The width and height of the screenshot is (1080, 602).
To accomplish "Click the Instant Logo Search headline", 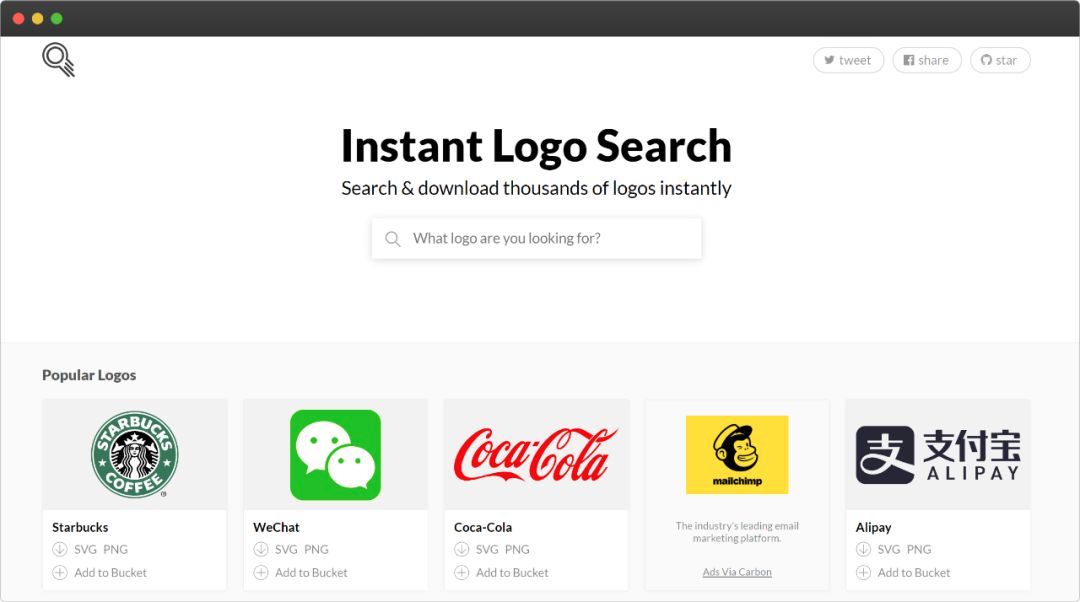I will 537,146.
